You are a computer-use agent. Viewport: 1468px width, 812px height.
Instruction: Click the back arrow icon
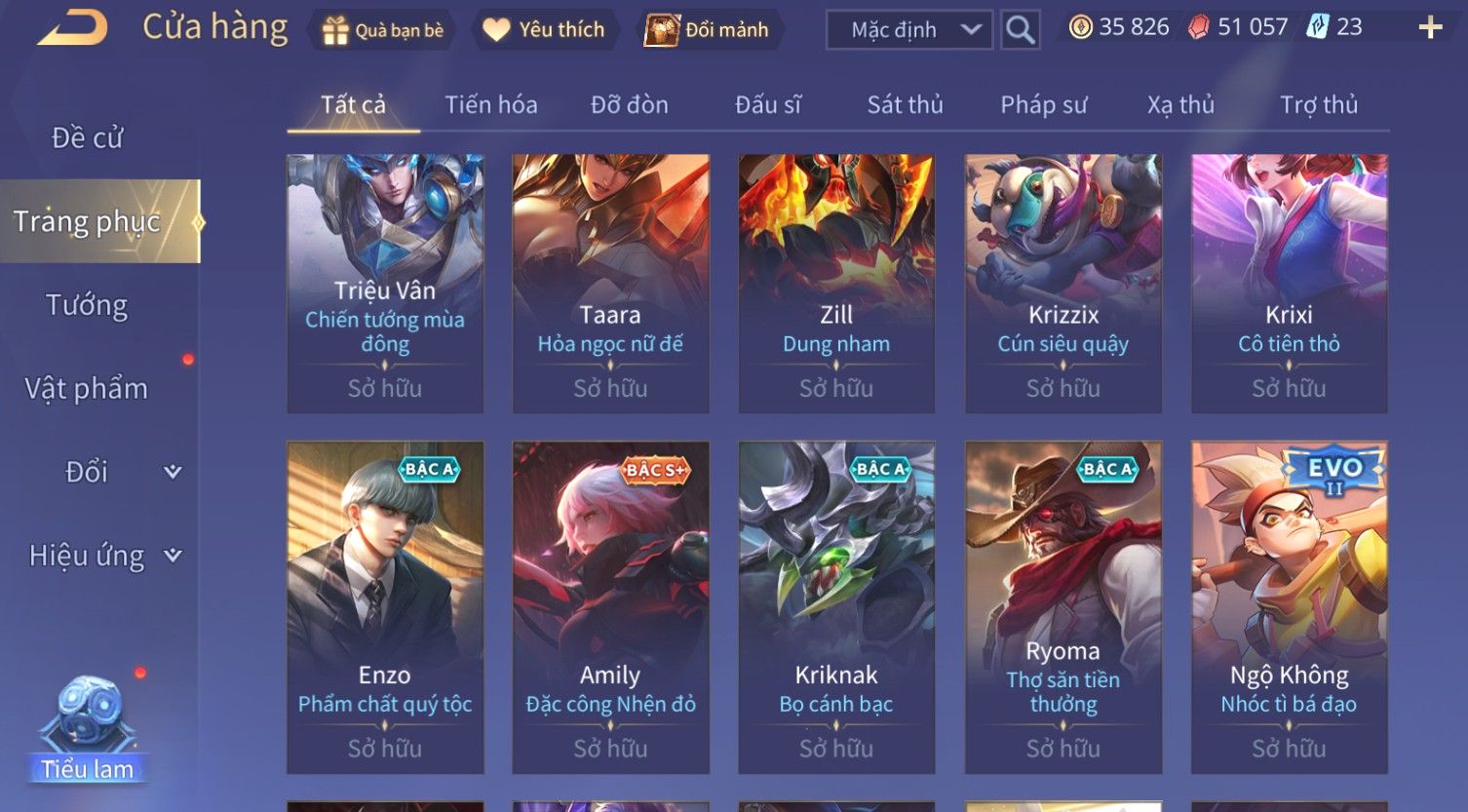(73, 28)
